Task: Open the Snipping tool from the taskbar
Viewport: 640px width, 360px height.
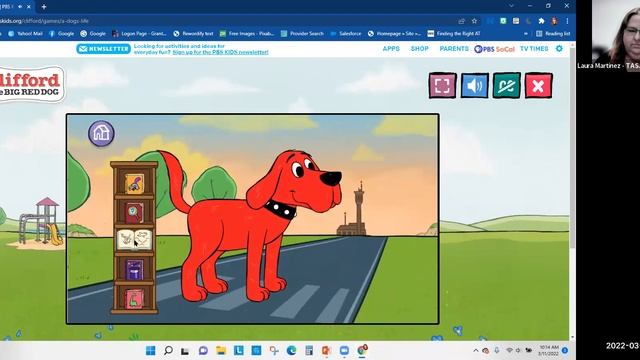Action: (x=274, y=351)
